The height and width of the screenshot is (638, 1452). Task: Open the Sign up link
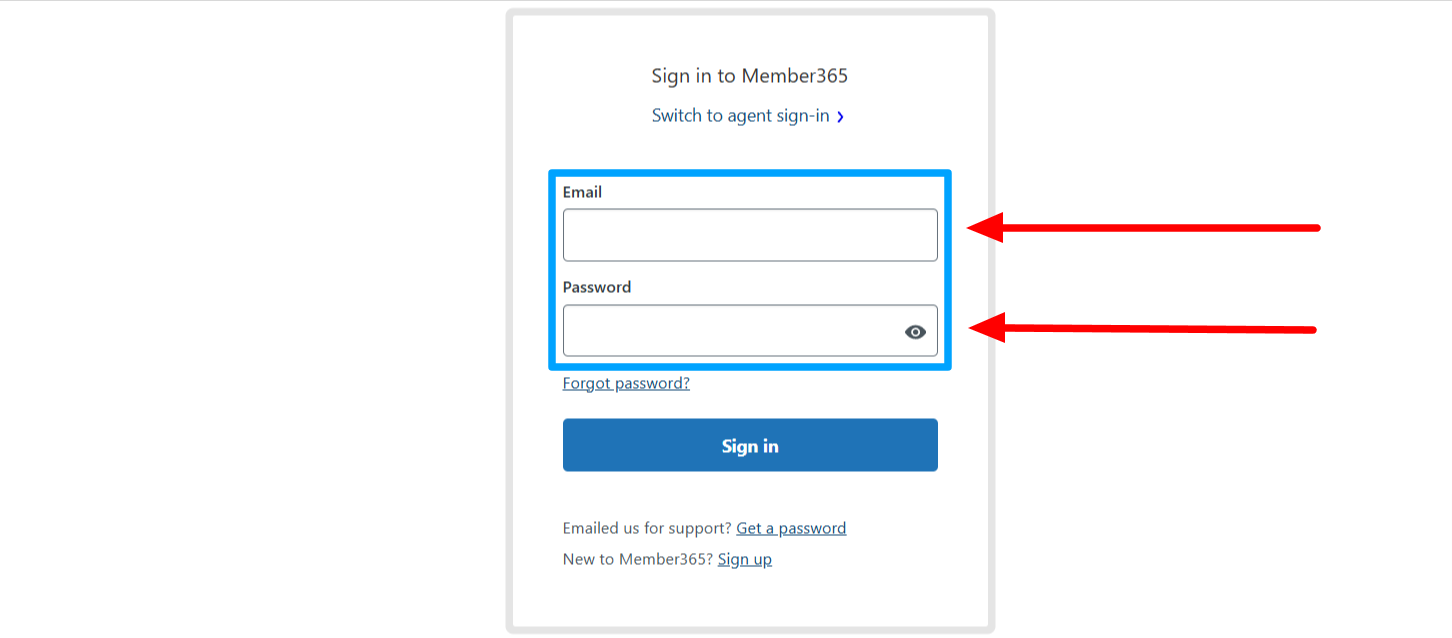click(x=745, y=559)
